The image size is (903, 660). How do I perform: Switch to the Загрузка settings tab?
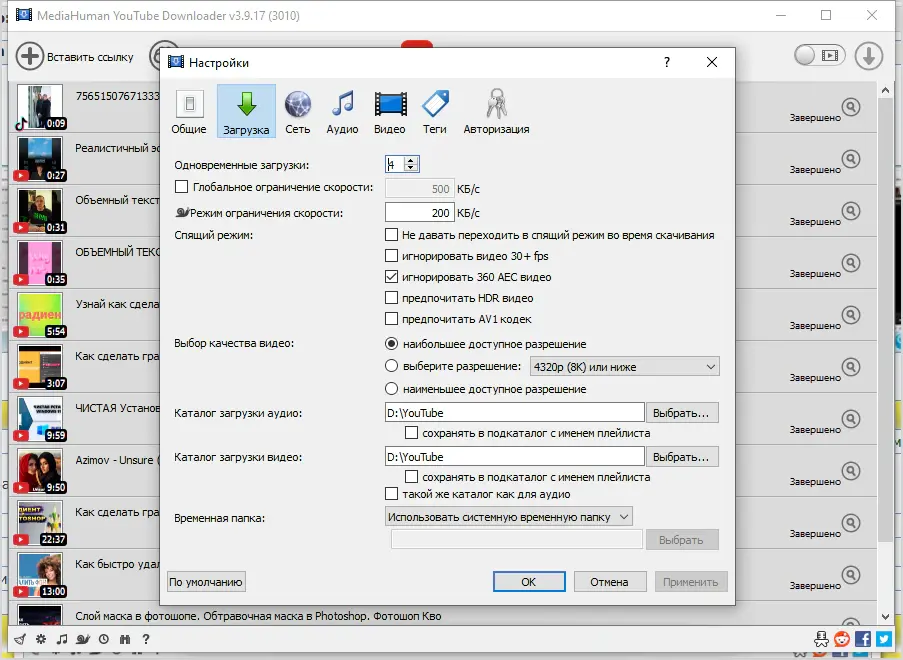246,112
